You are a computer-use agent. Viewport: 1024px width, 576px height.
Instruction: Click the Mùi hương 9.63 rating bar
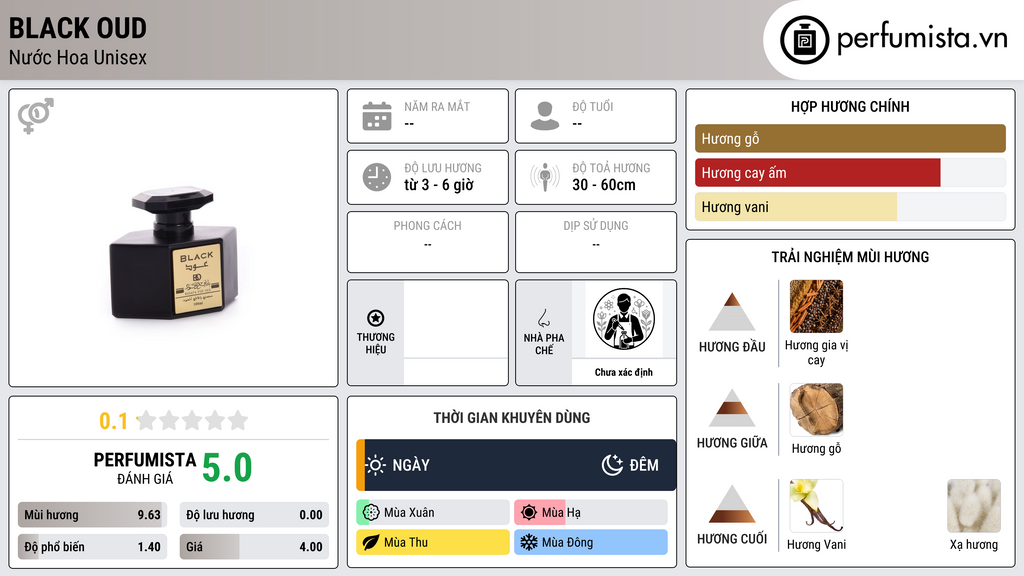[x=92, y=515]
